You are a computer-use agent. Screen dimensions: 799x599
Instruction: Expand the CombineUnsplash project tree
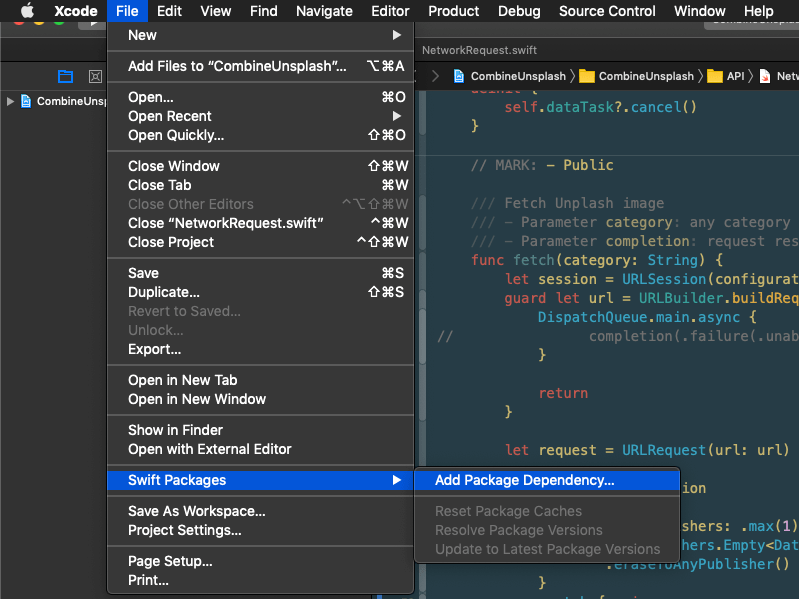[x=10, y=101]
